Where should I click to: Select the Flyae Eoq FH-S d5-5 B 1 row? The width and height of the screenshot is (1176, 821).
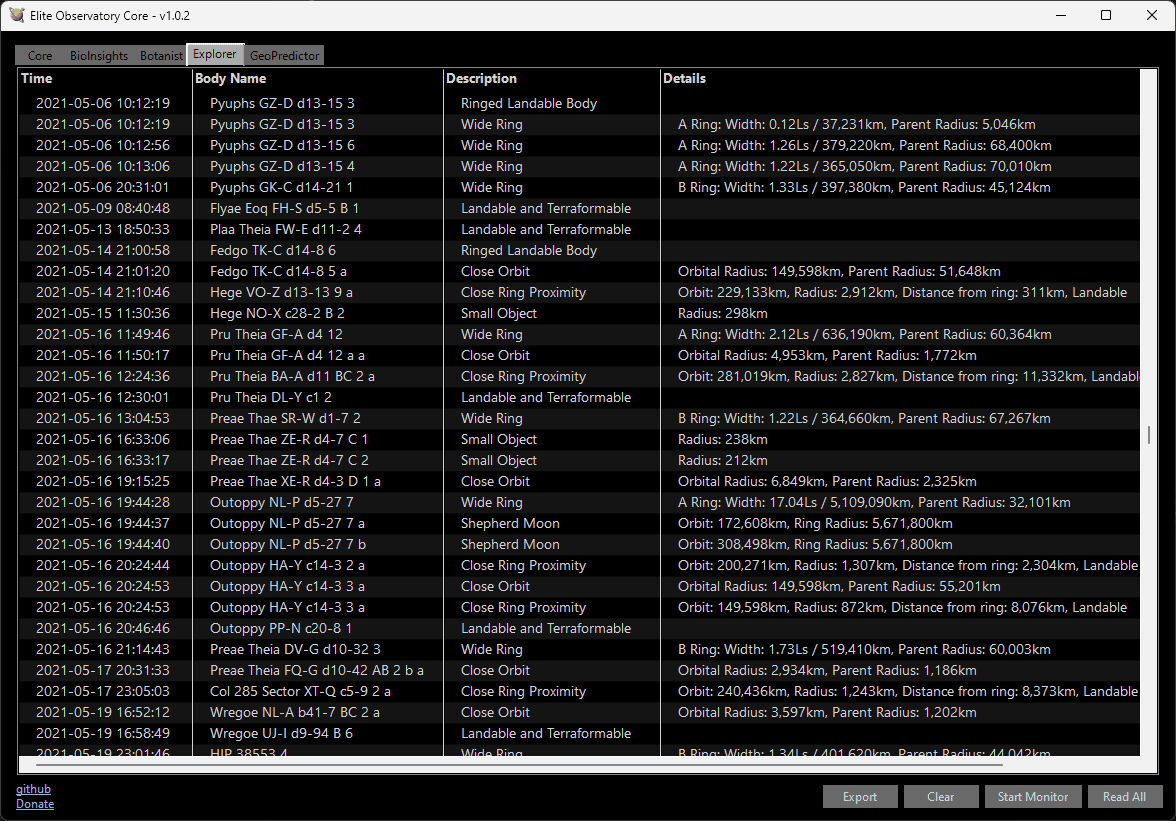click(x=284, y=208)
